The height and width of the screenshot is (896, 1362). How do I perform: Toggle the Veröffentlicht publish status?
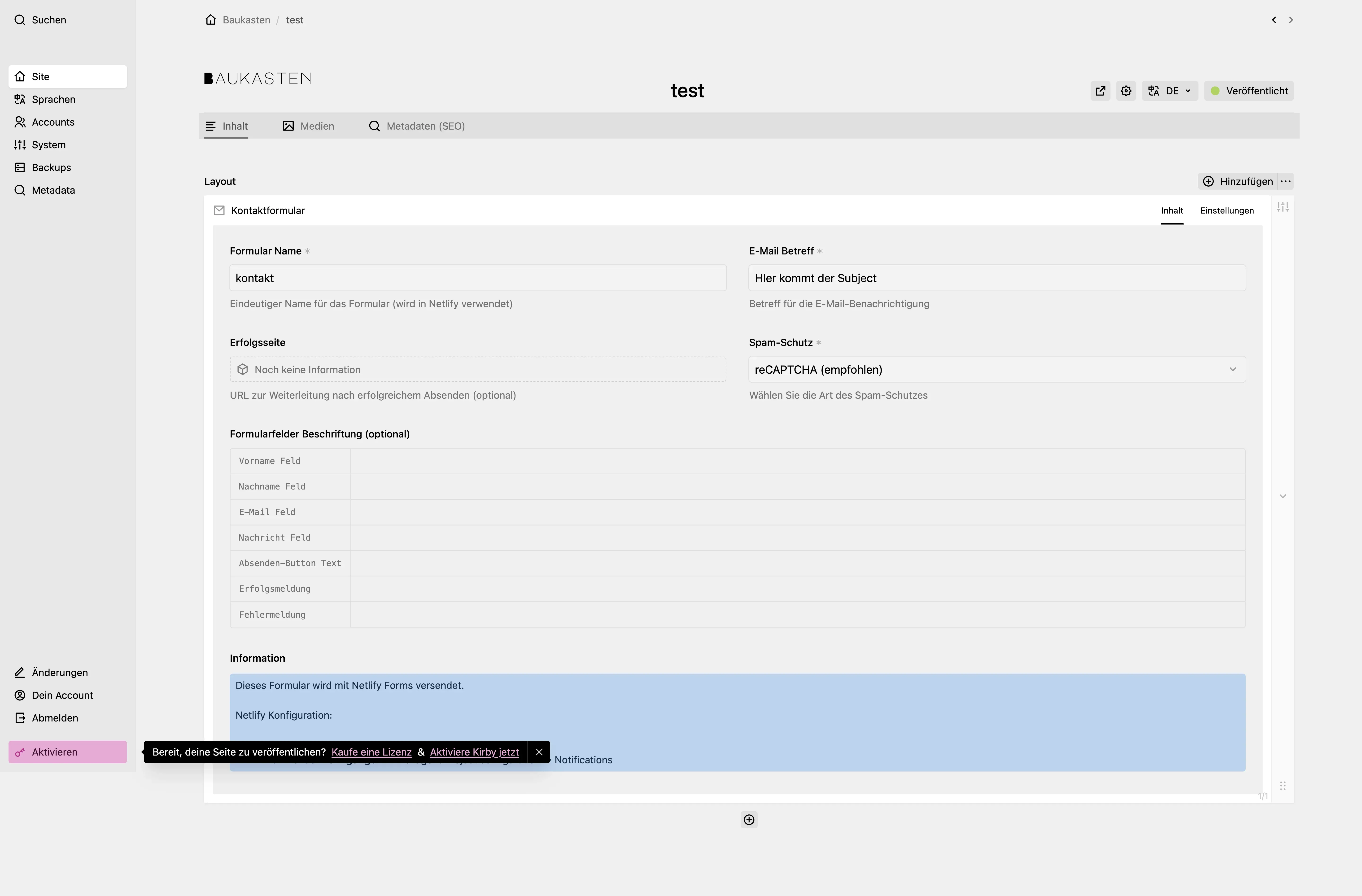pyautogui.click(x=1249, y=90)
